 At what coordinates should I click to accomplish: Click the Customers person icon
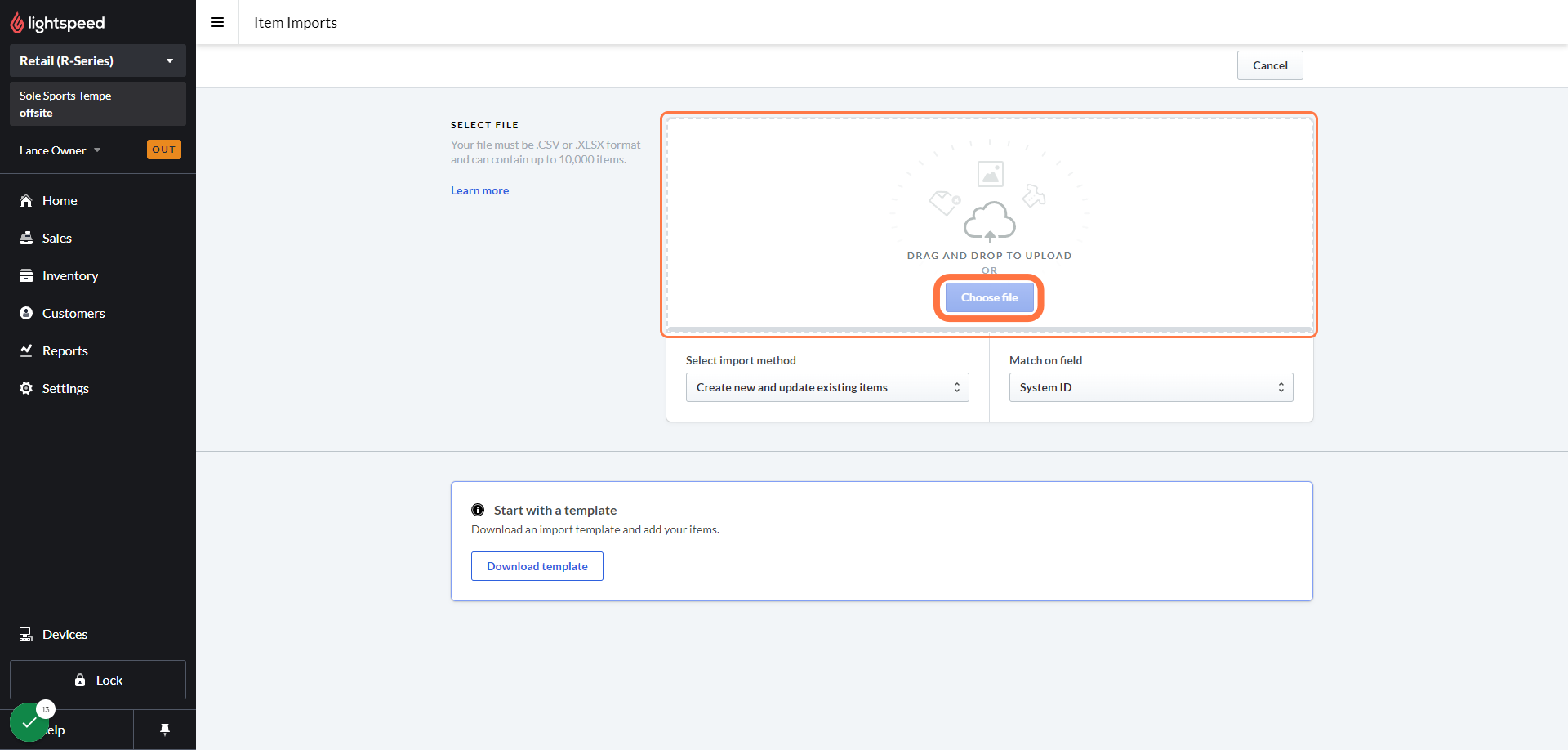(26, 313)
